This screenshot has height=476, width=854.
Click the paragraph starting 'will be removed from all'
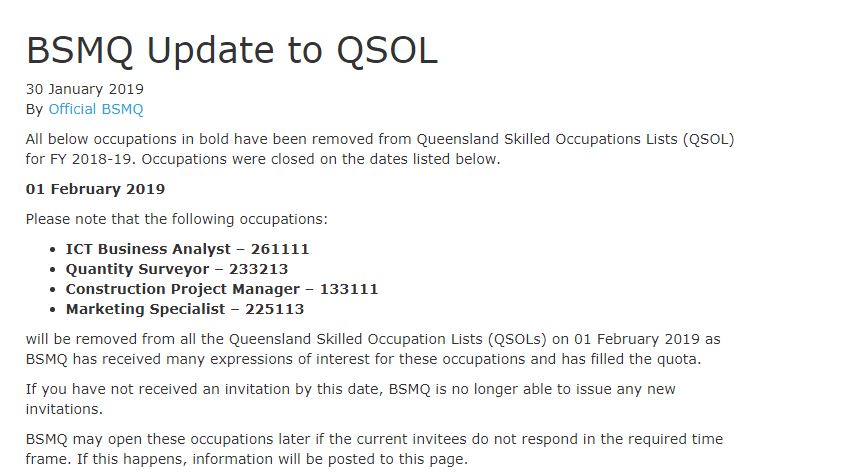pyautogui.click(x=373, y=349)
